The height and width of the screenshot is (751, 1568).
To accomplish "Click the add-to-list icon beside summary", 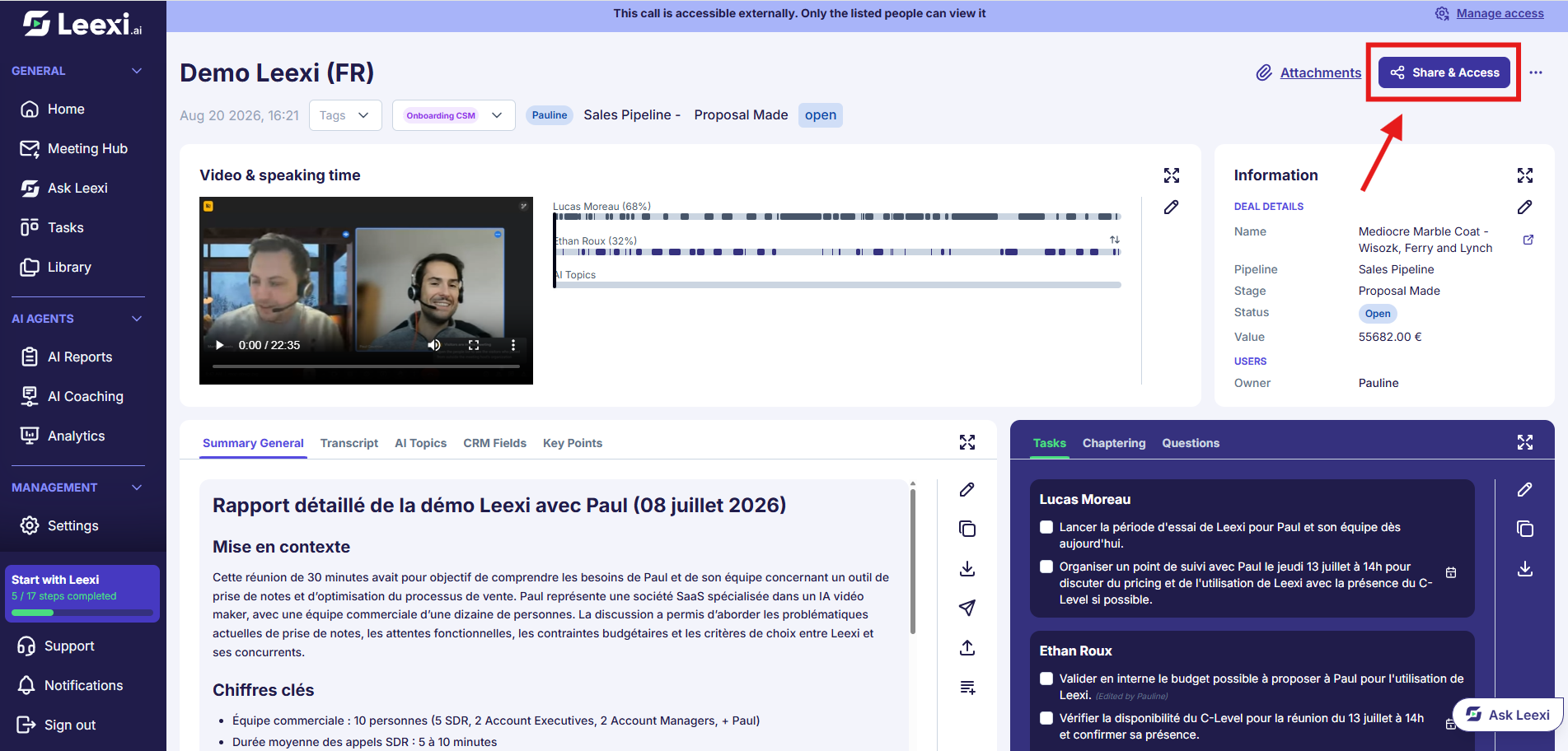I will (x=967, y=688).
